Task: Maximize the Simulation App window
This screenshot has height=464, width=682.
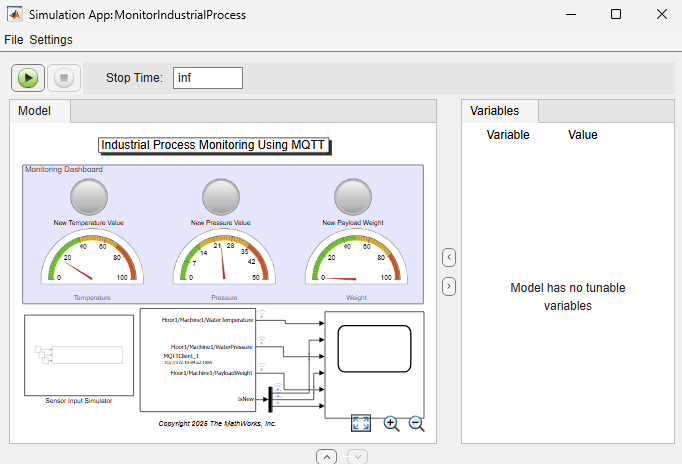Action: 616,14
